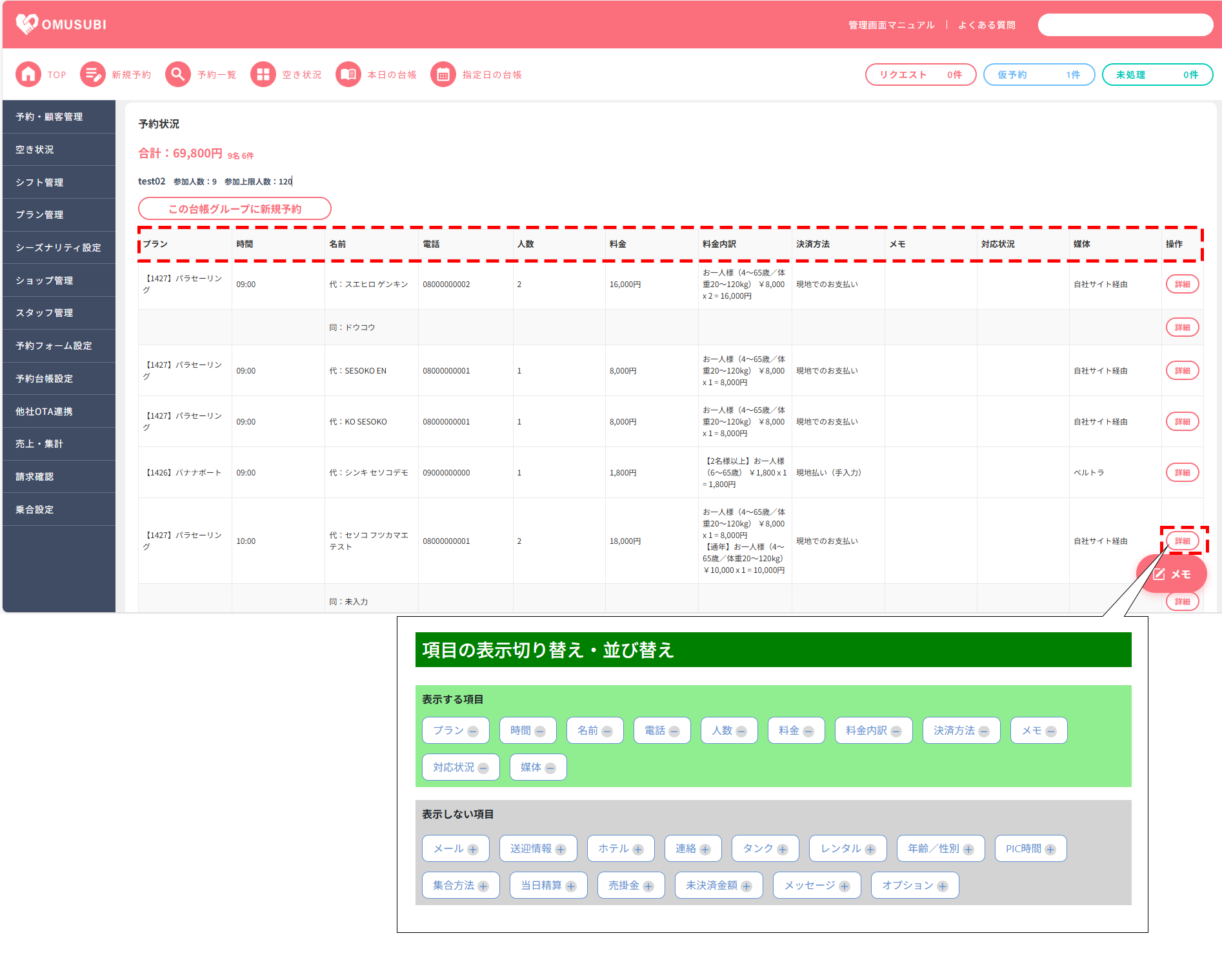Open the 管理画面マニュアル link
The image size is (1222, 980).
coord(891,25)
